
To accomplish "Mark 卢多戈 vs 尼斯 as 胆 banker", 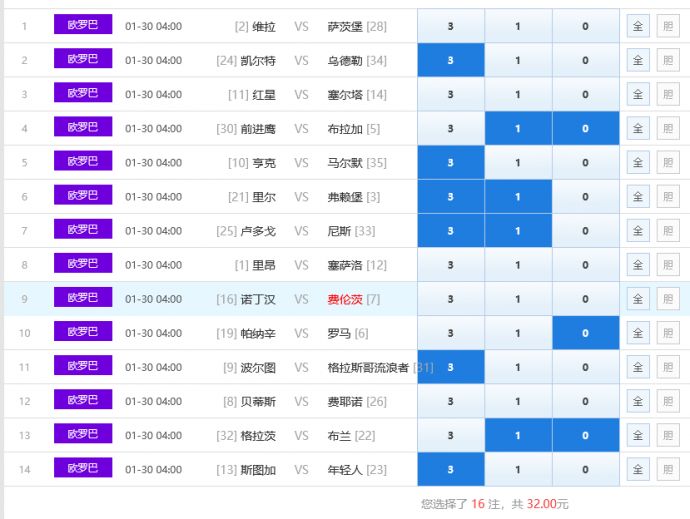I will [x=668, y=231].
